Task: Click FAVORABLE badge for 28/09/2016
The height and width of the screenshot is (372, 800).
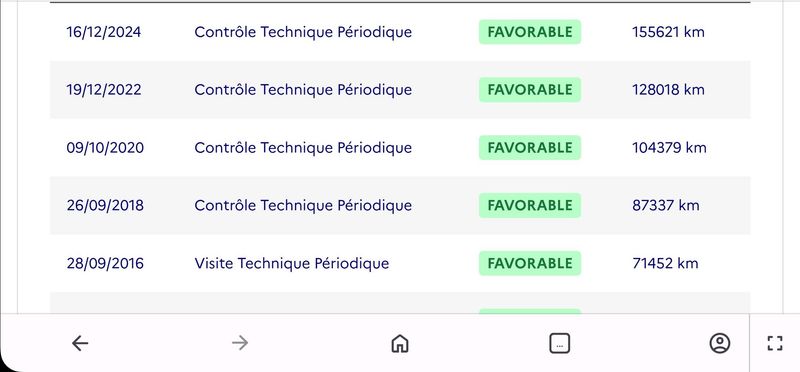Action: [530, 263]
